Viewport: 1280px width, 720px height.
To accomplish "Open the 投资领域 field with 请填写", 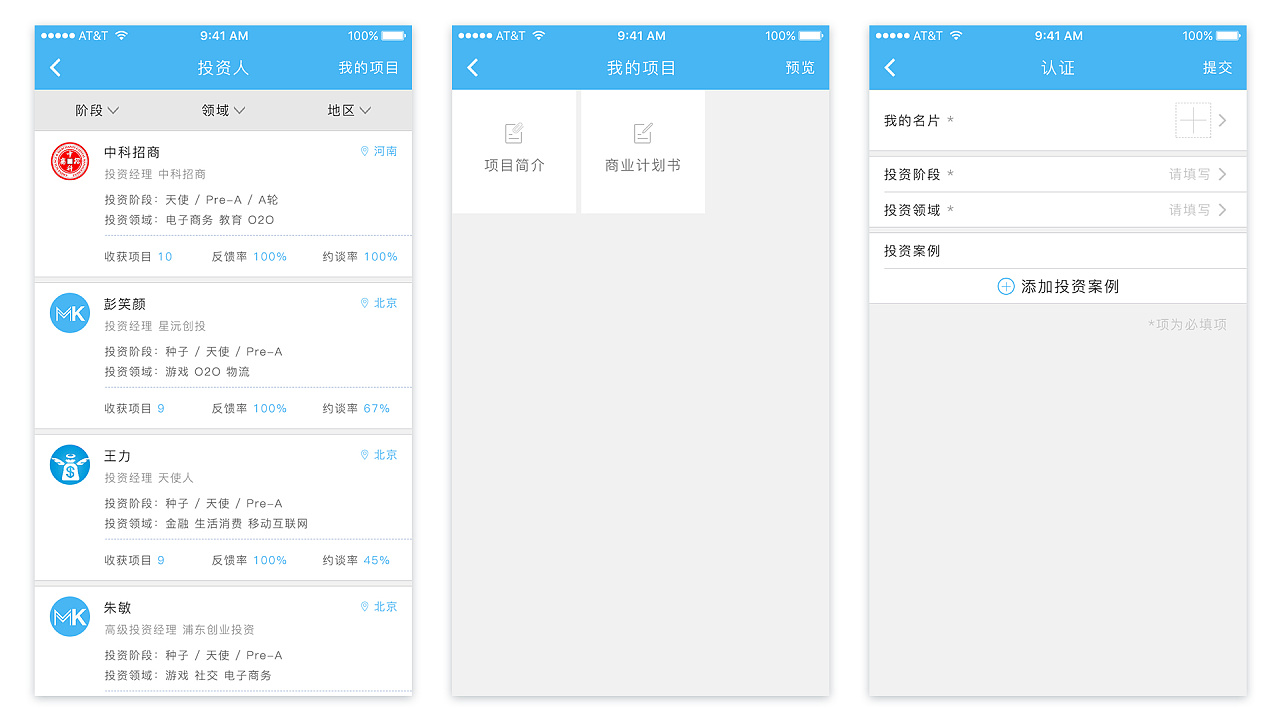I will pyautogui.click(x=1058, y=210).
